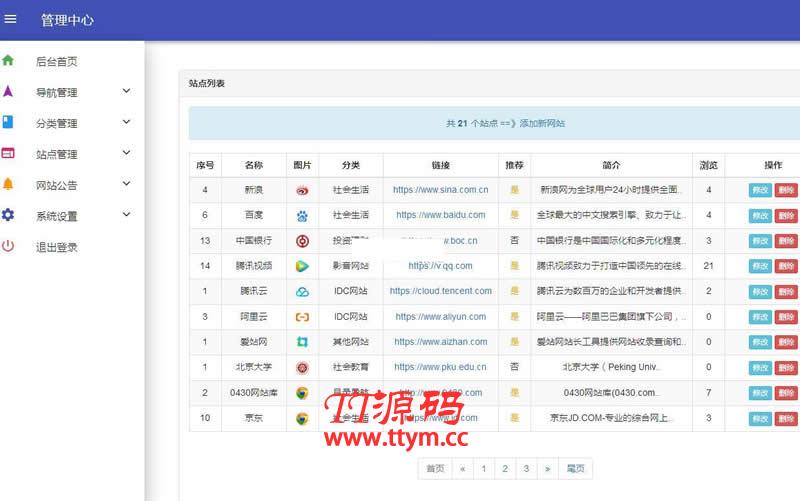Open the https://v.qq.com link
The image size is (800, 501).
pyautogui.click(x=440, y=266)
